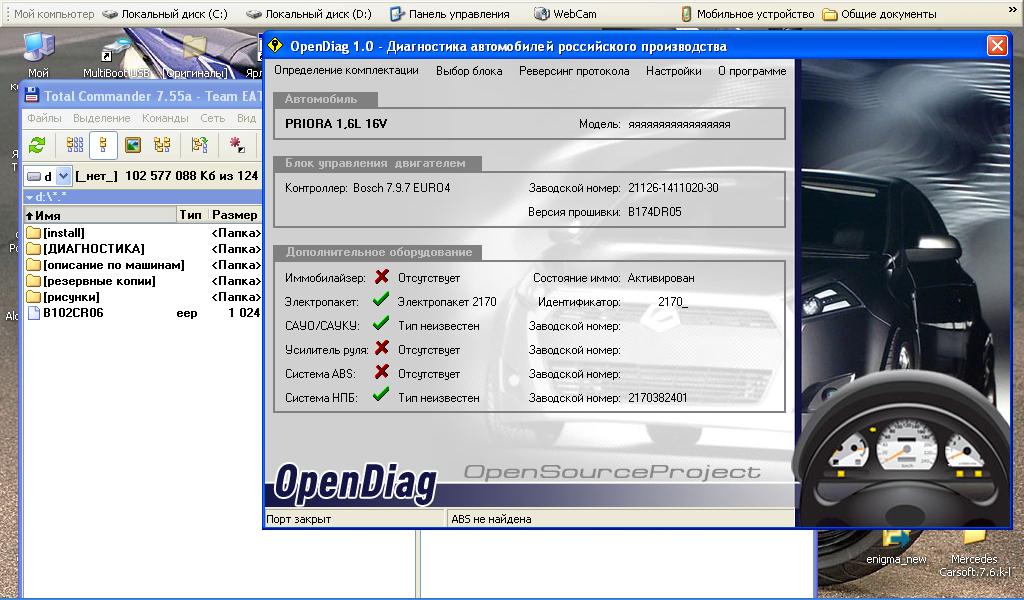Click the Активирован immobilizer state
This screenshot has width=1024, height=600.
coord(661,278)
